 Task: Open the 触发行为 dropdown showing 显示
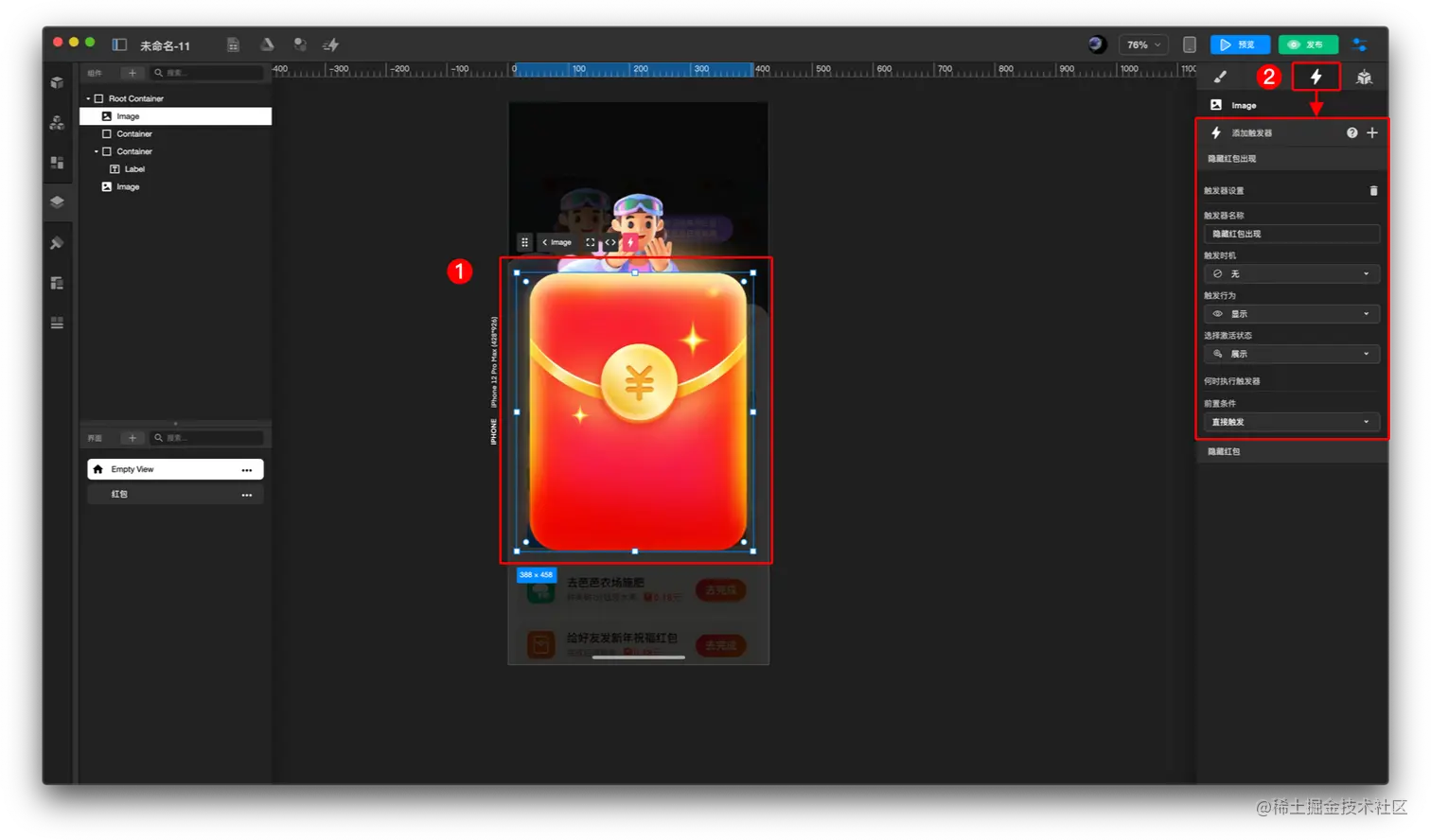pyautogui.click(x=1291, y=313)
